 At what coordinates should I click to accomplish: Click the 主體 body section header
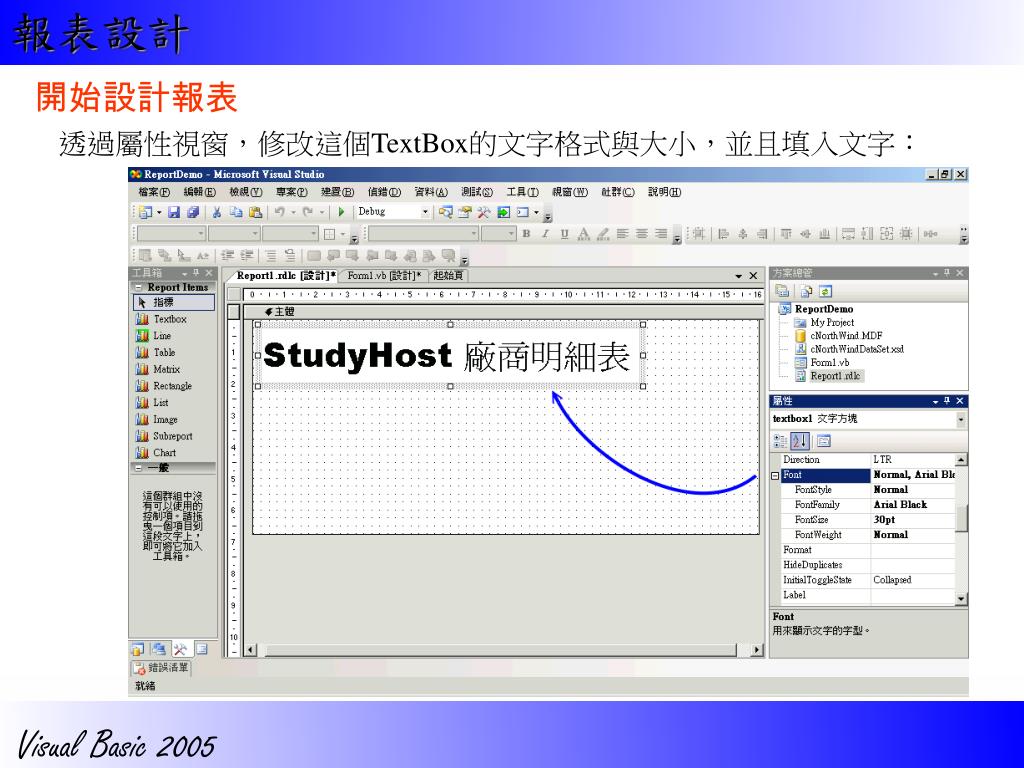(x=502, y=312)
